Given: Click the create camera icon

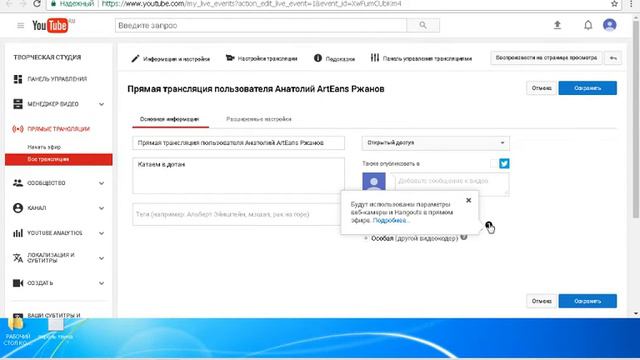Looking at the screenshot, I should 18,283.
